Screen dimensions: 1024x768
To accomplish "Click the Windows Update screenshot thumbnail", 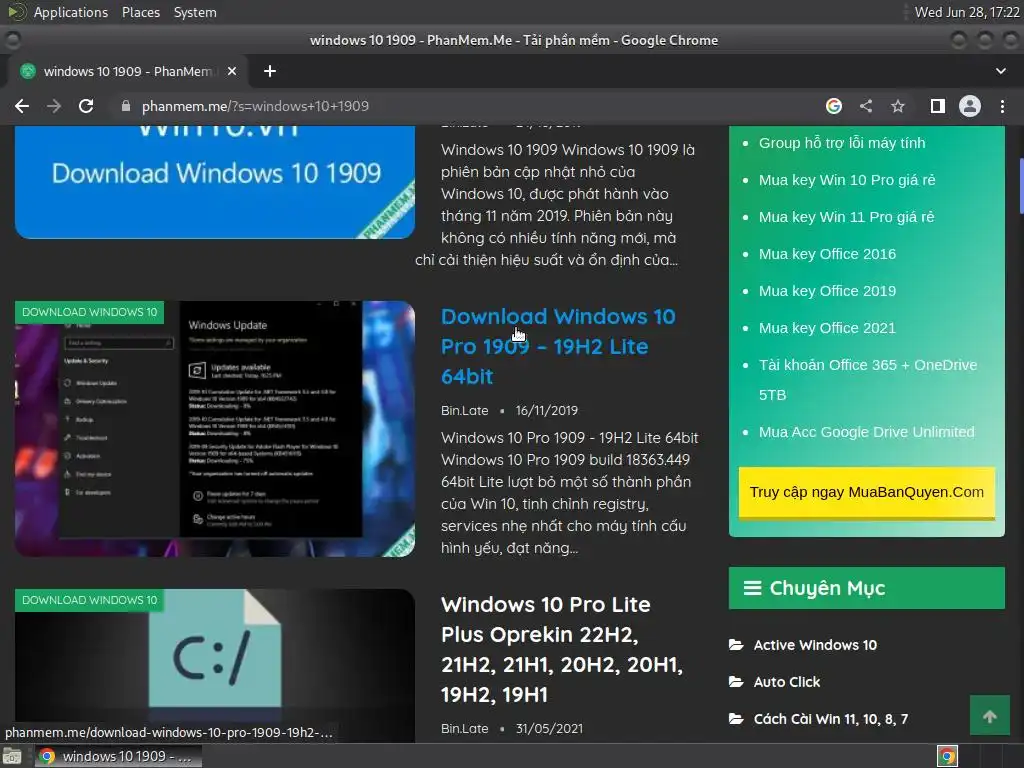I will pos(215,428).
